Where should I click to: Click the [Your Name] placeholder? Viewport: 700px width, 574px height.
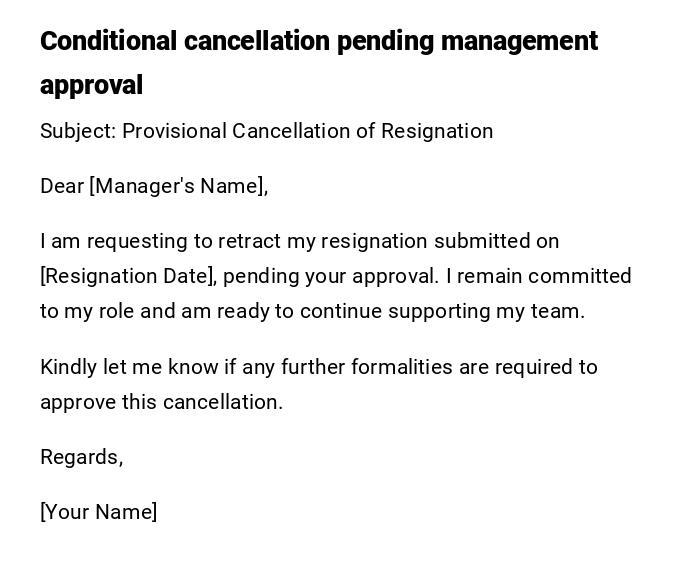click(99, 512)
